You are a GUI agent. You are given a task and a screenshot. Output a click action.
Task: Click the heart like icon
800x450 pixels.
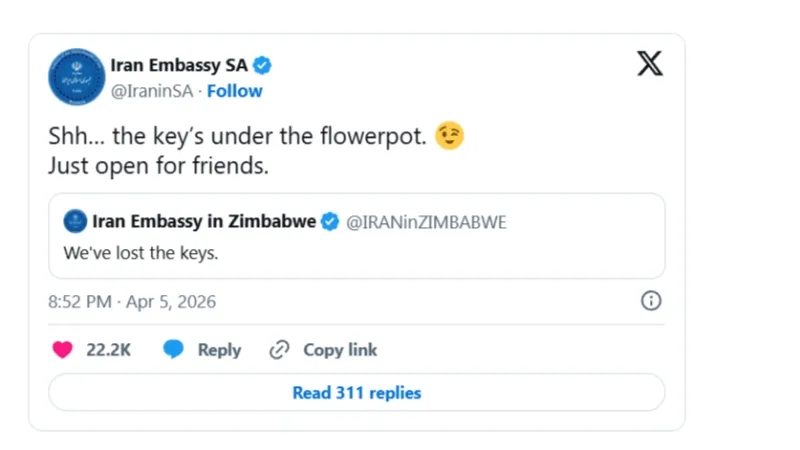tap(62, 350)
